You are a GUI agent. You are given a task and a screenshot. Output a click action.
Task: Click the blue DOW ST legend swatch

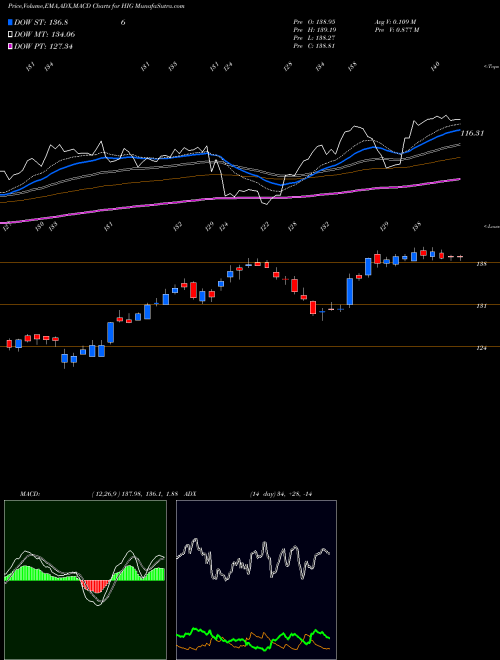coord(10,23)
